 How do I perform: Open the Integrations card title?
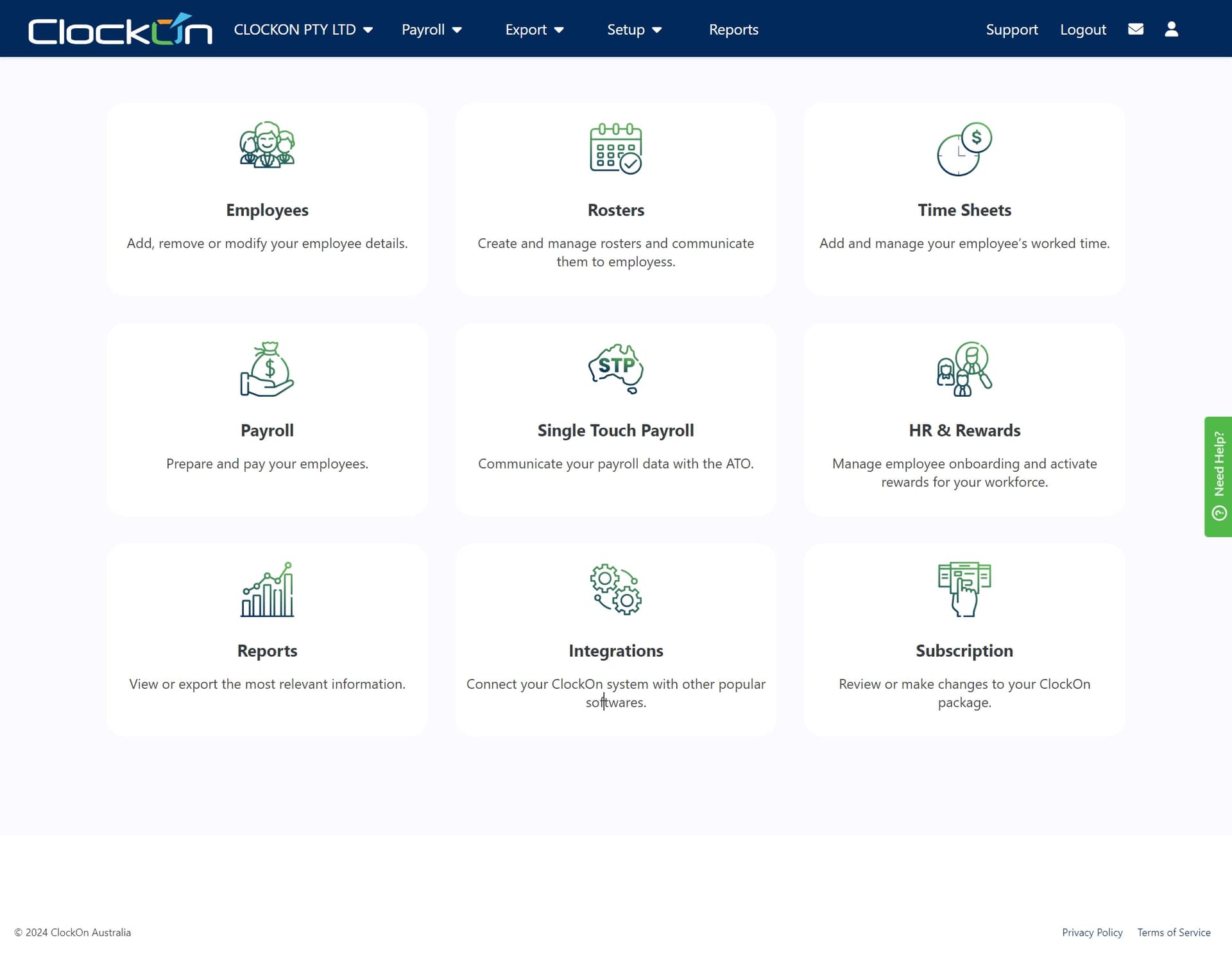616,650
